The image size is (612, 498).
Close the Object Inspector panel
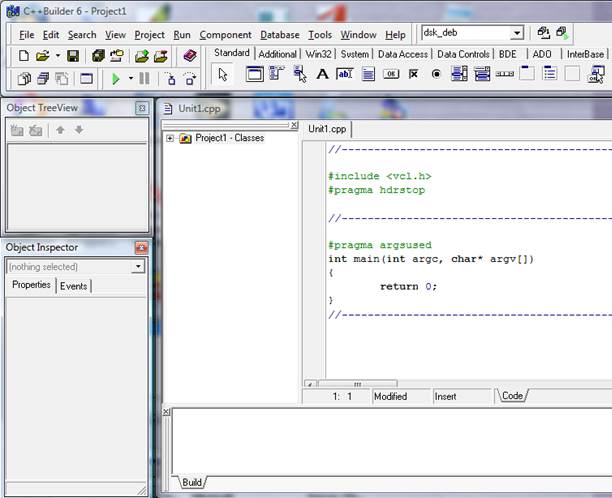(x=141, y=247)
